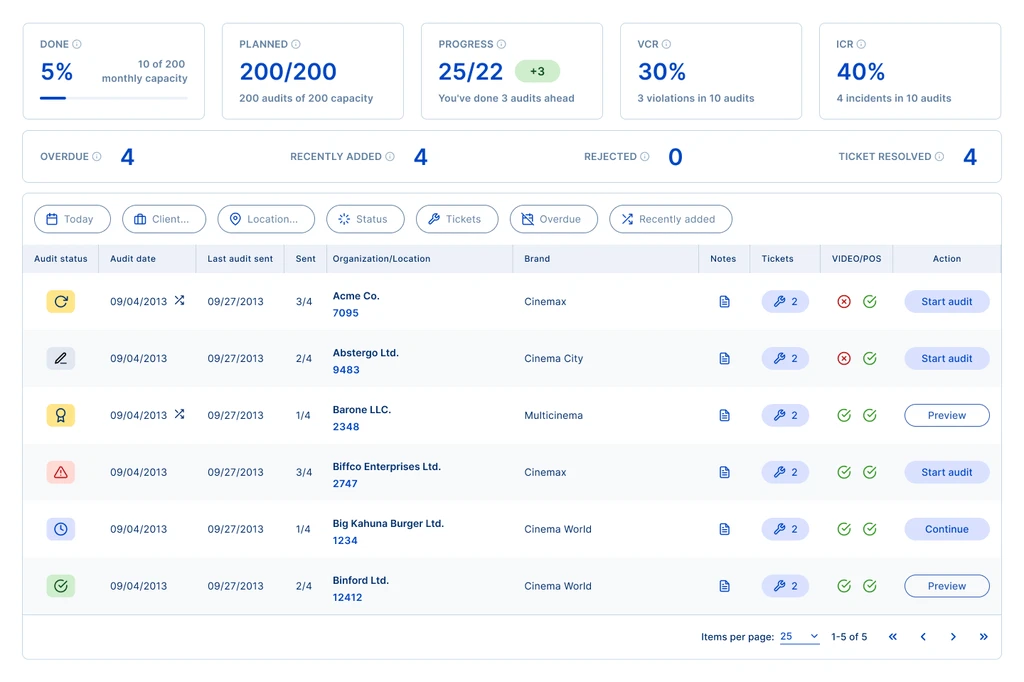The image size is (1024, 682).
Task: Open the notes document icon for Acme Co.
Action: (x=724, y=301)
